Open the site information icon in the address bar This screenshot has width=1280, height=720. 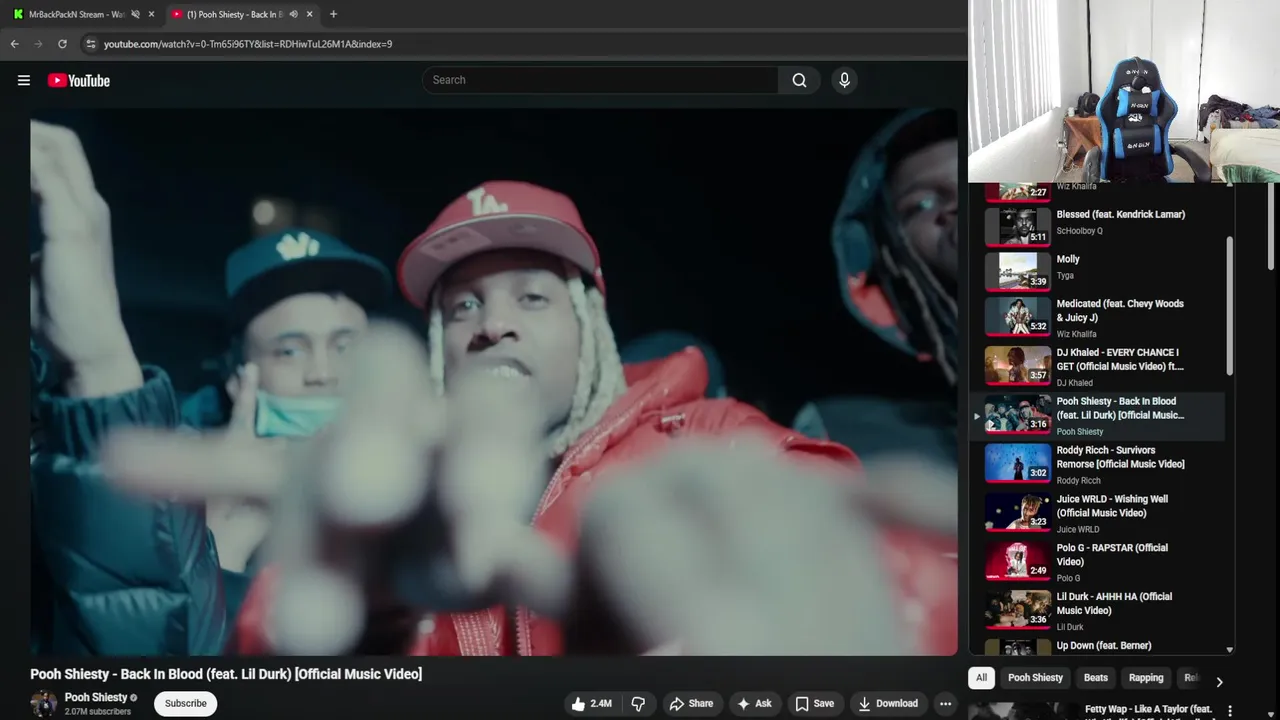[90, 44]
